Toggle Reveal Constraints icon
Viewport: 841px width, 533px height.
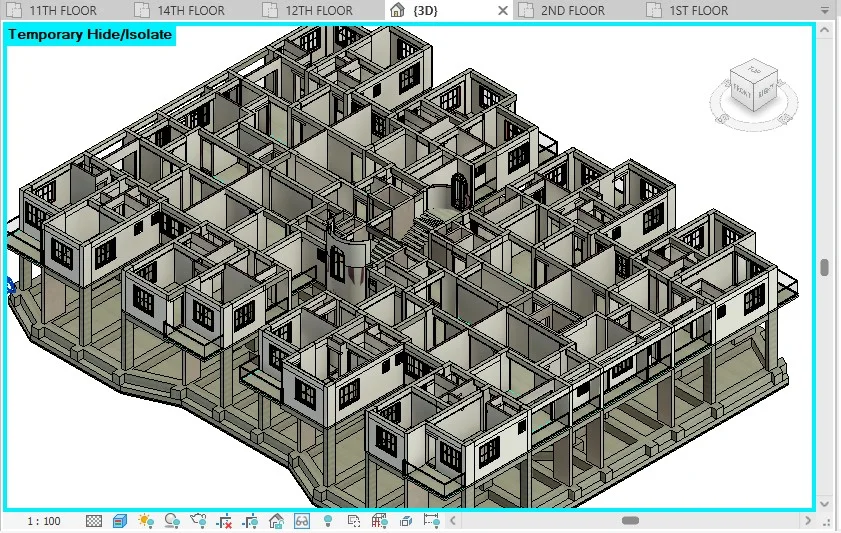431,521
